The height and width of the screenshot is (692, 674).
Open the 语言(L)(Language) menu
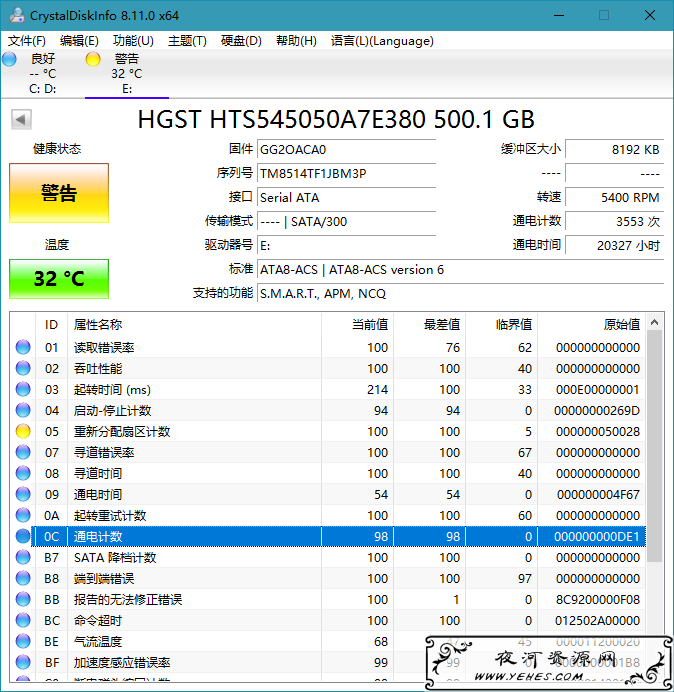click(x=382, y=41)
